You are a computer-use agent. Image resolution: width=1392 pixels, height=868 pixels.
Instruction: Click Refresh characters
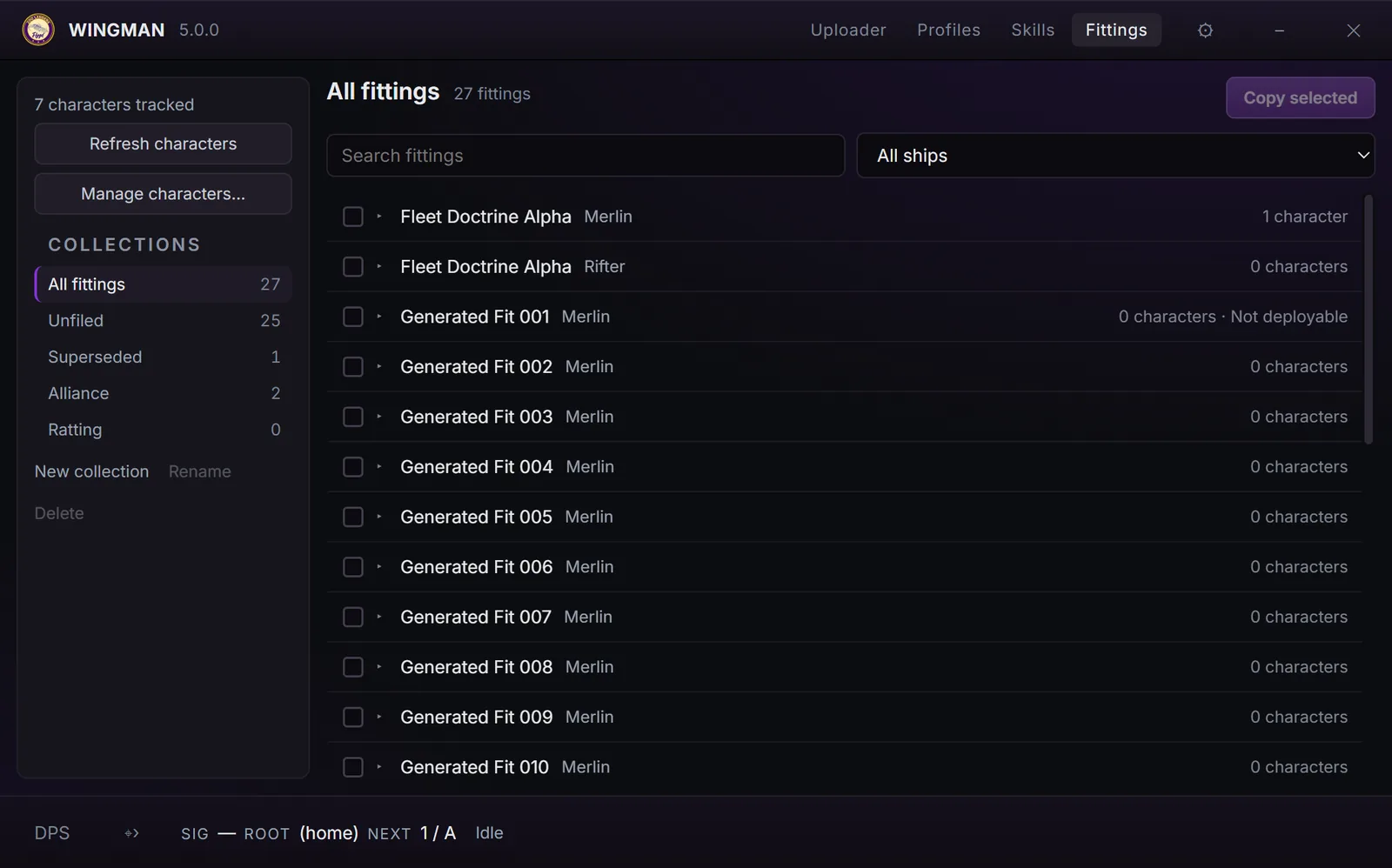coord(163,144)
